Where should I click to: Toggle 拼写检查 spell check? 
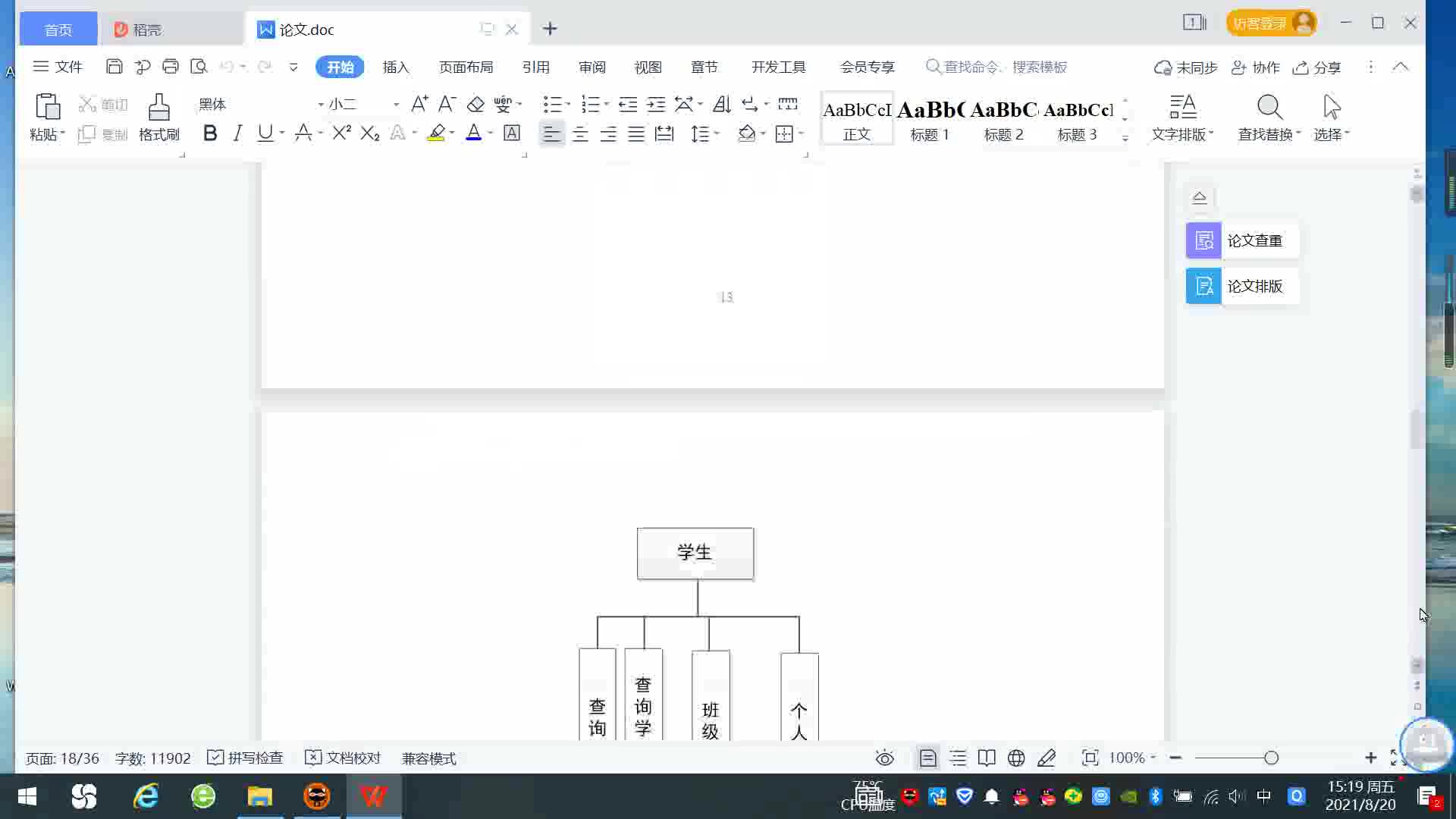click(245, 758)
